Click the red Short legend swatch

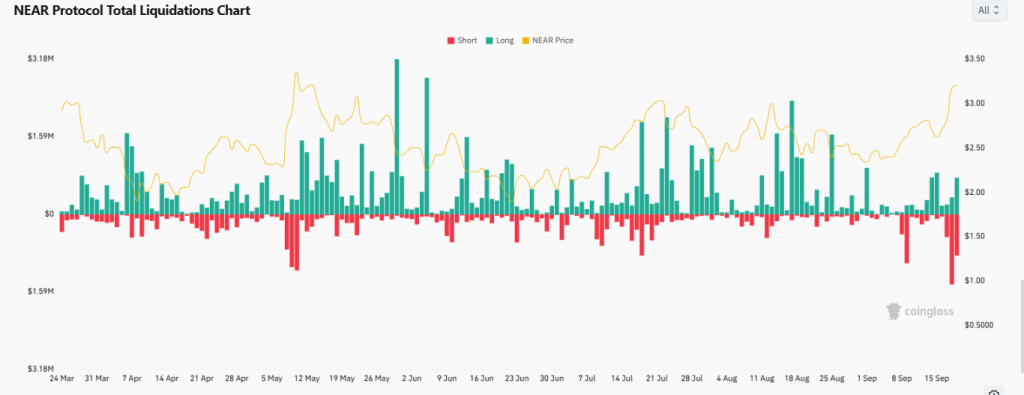pos(450,40)
